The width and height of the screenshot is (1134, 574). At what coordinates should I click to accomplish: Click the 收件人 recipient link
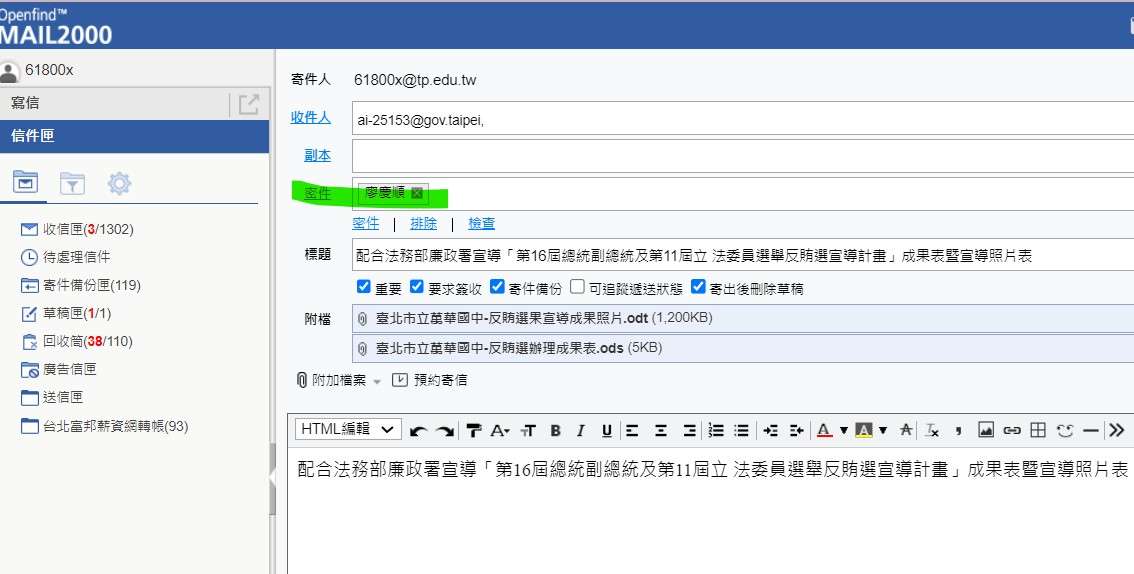(310, 118)
